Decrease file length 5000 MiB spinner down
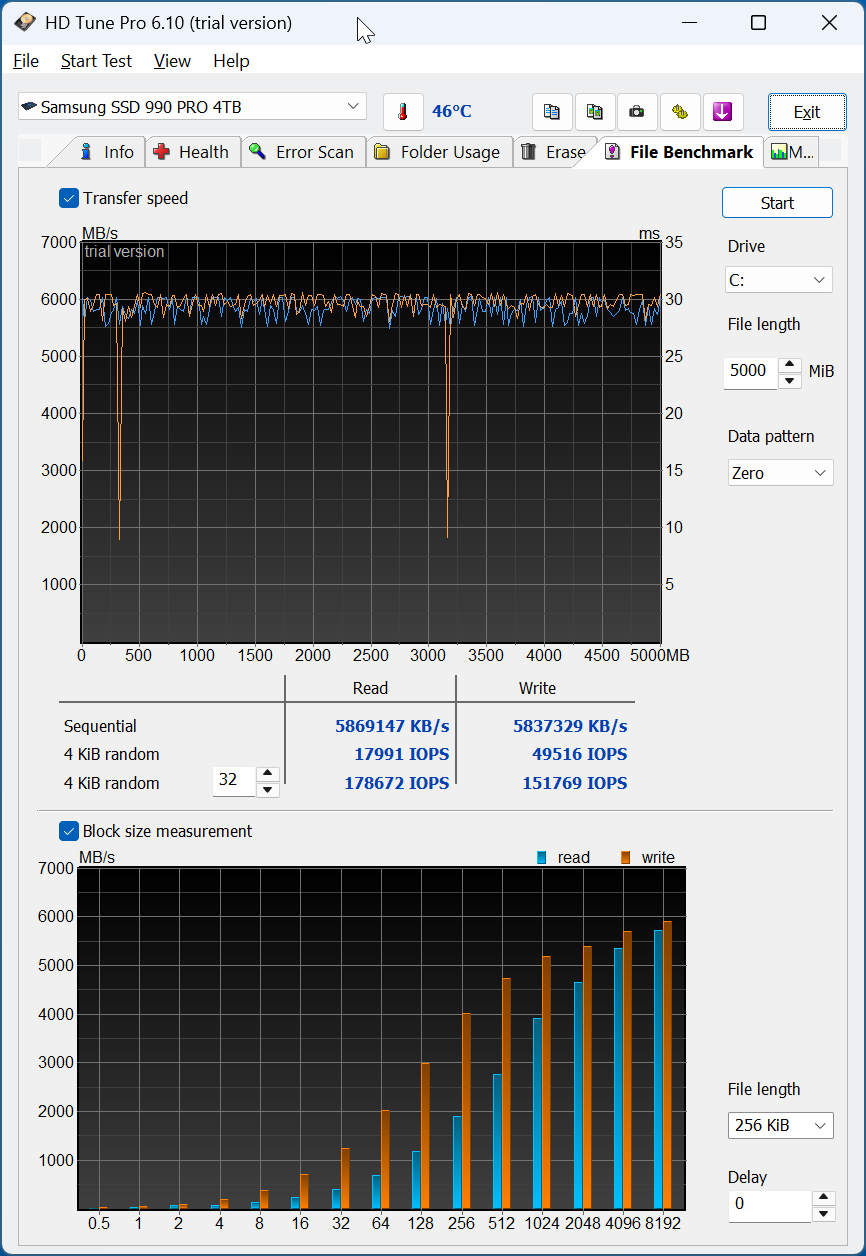This screenshot has height=1256, width=866. coord(790,380)
